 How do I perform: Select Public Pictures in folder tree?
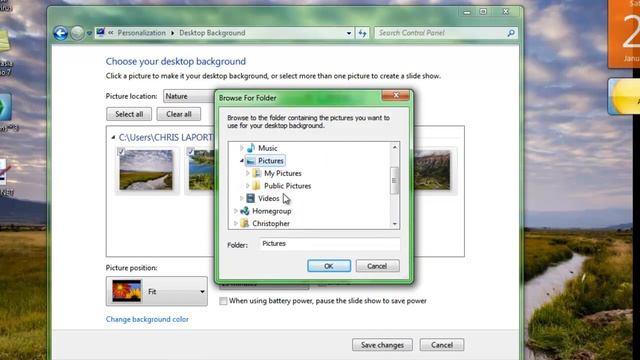(287, 186)
